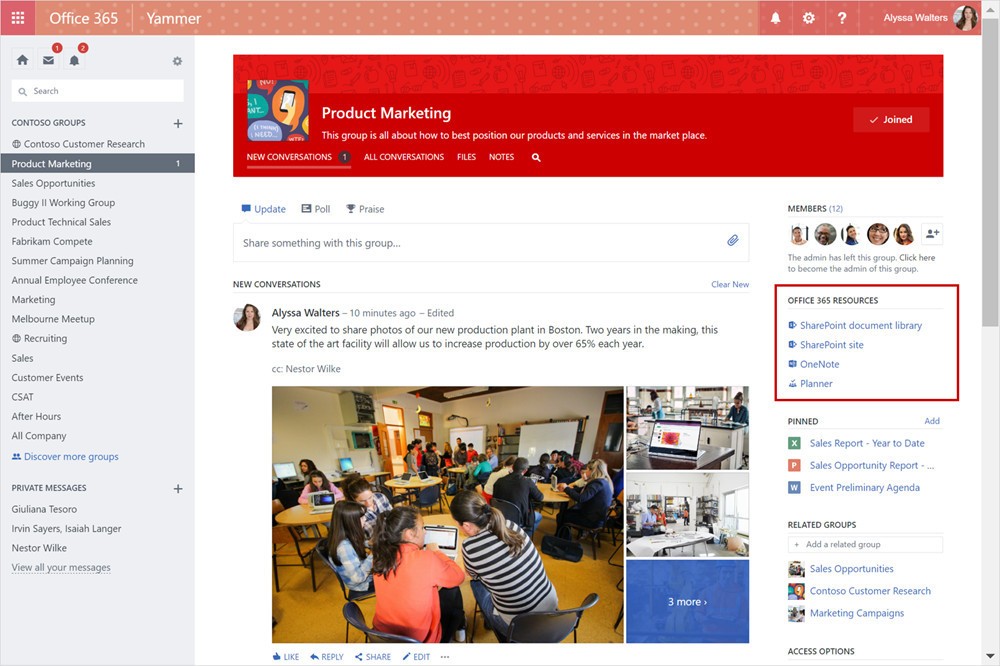Click Alyssa Walters post avatar

pos(247,317)
